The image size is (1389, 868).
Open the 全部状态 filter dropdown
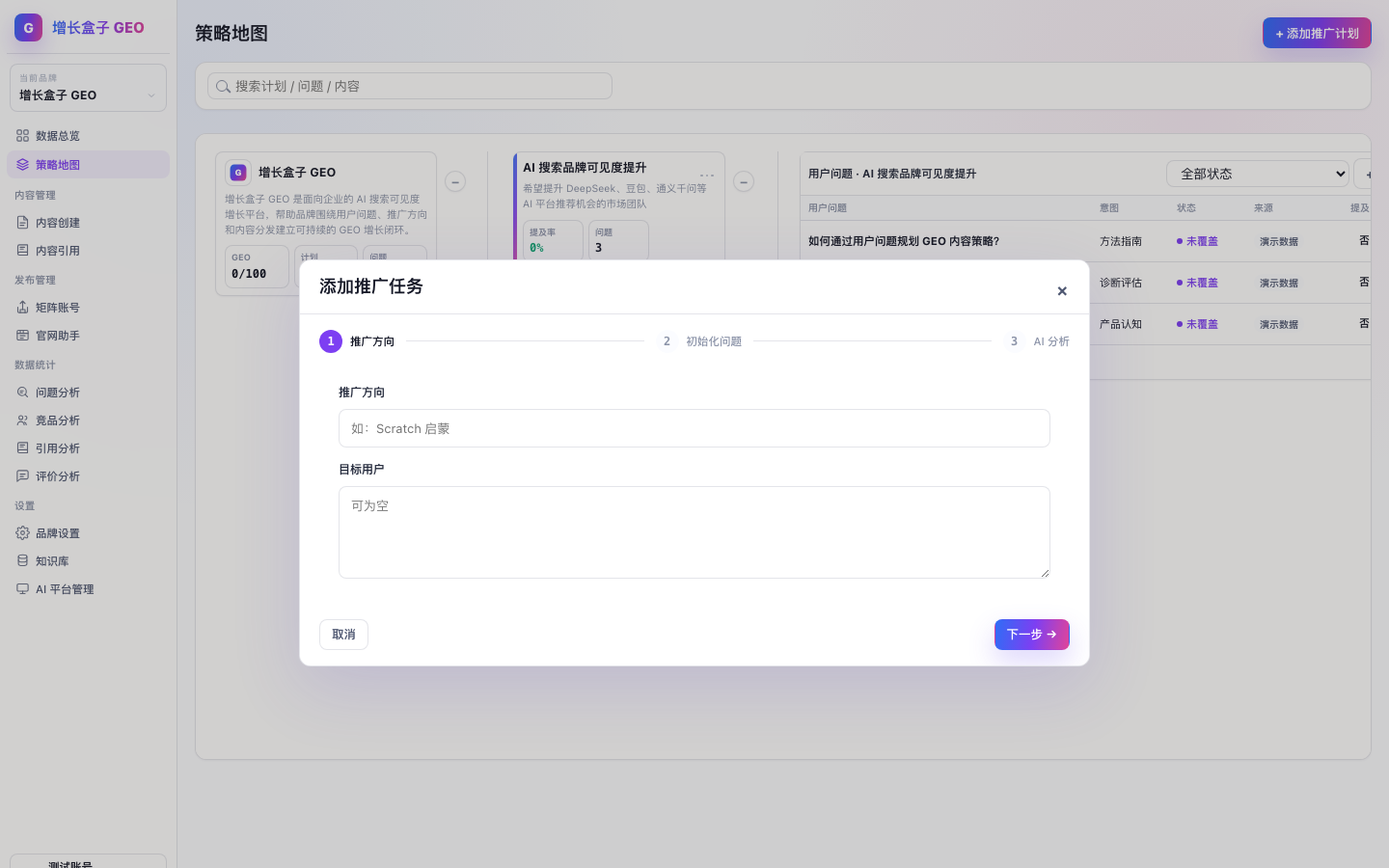pyautogui.click(x=1258, y=174)
